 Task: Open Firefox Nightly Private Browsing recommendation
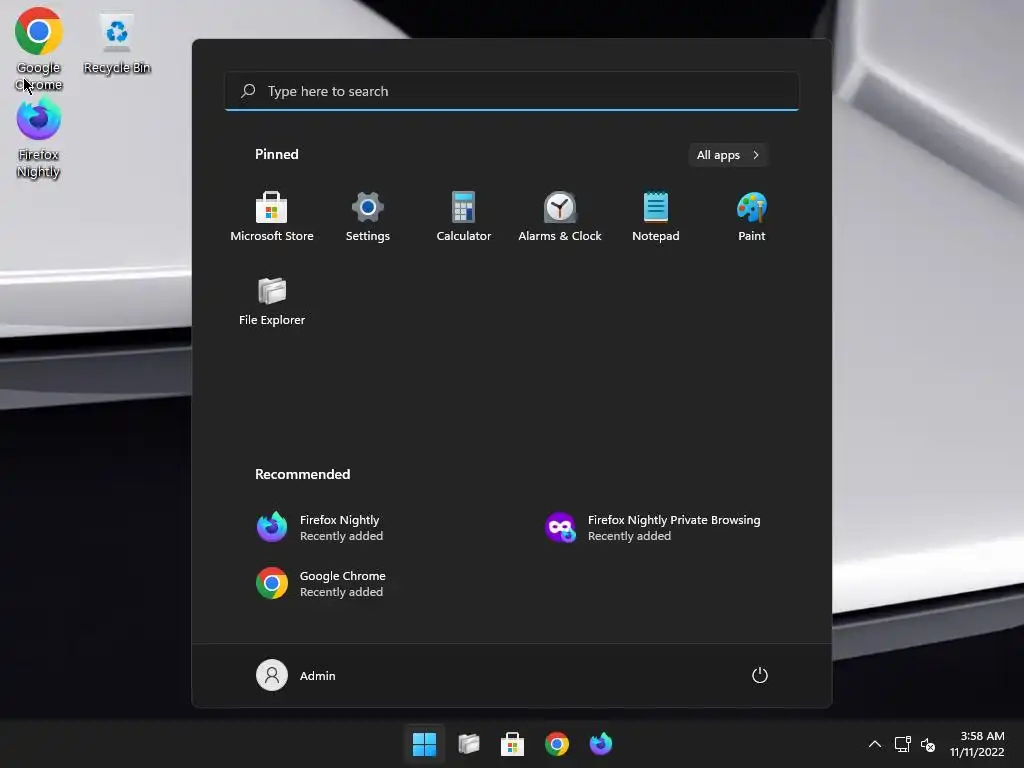(x=653, y=528)
